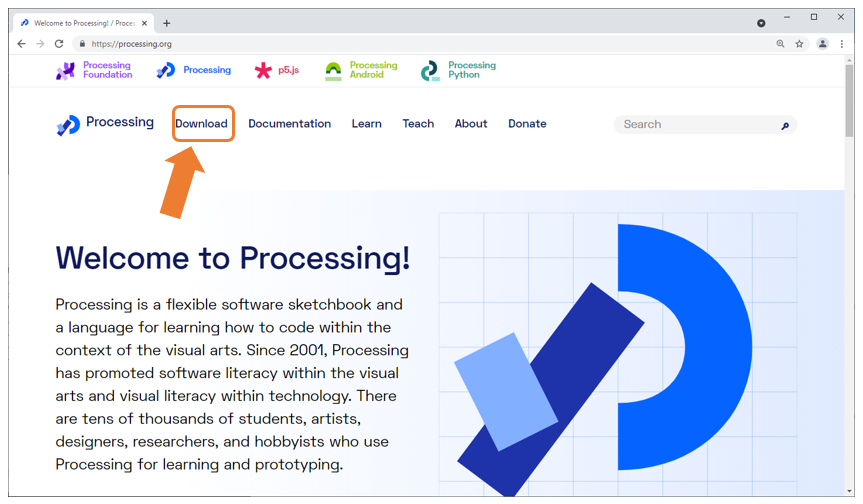
Task: Minimize the browser window
Action: 787,17
